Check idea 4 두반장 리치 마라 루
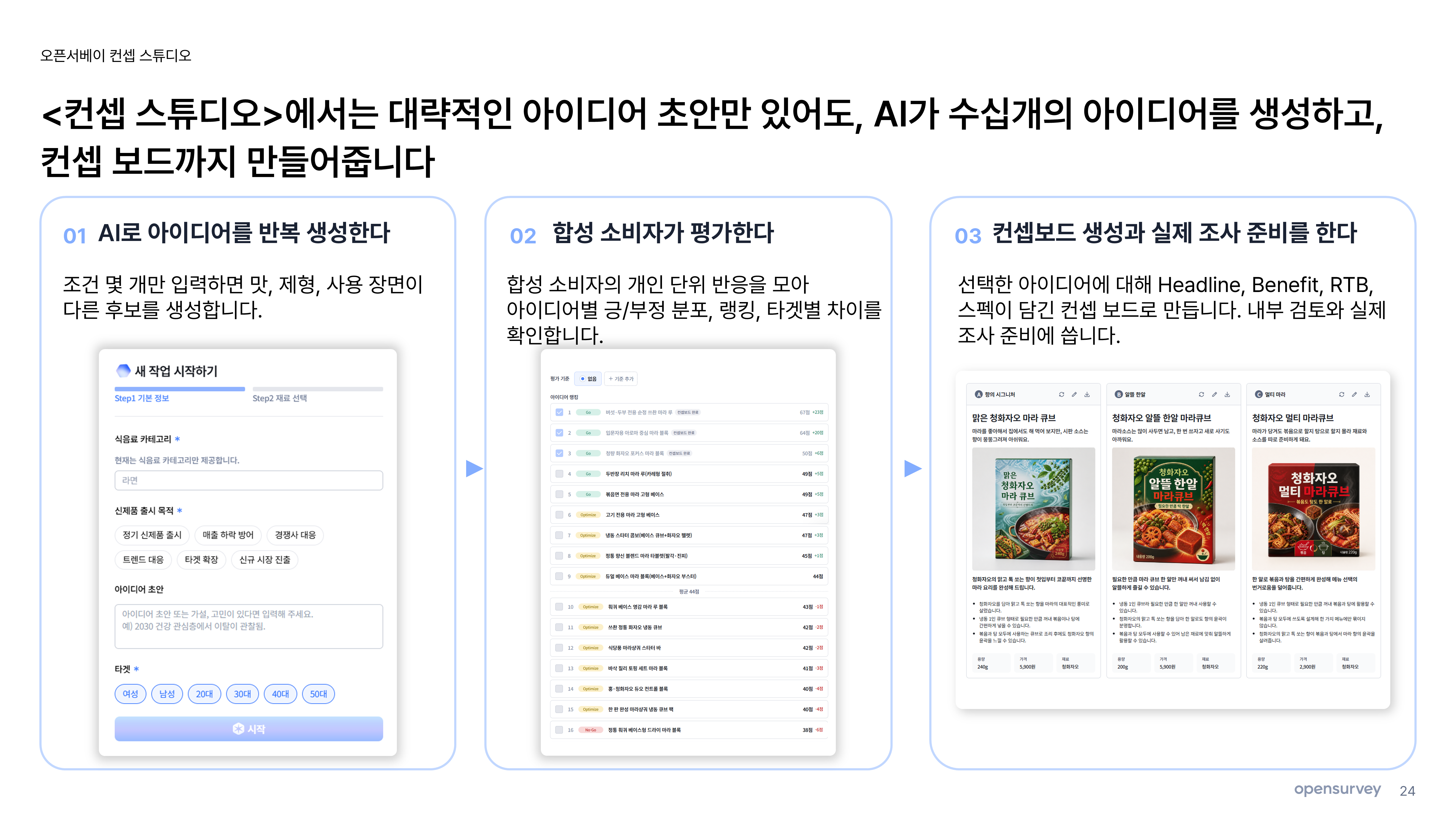This screenshot has height=819, width=1456. 559,474
